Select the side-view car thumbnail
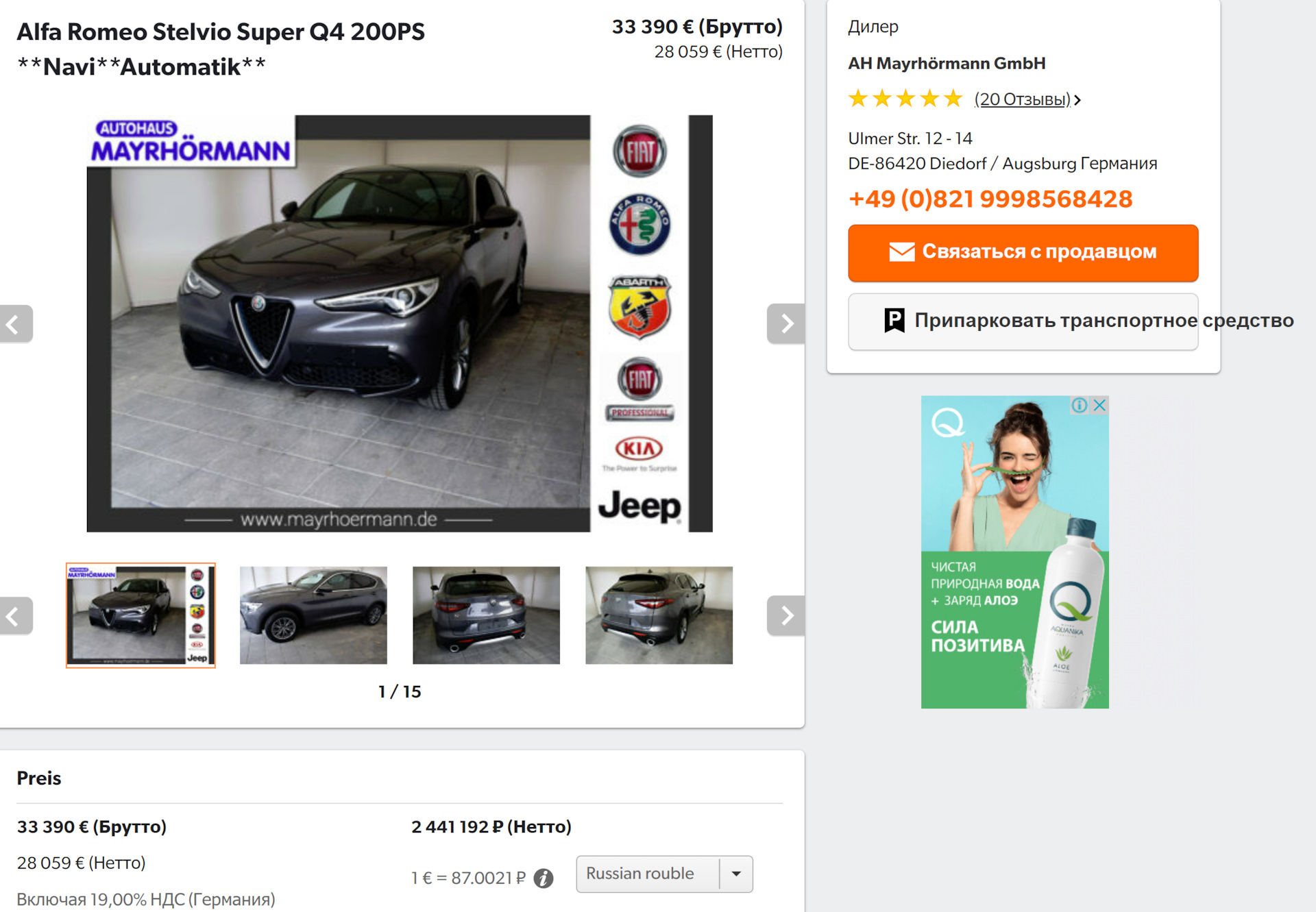 point(313,615)
